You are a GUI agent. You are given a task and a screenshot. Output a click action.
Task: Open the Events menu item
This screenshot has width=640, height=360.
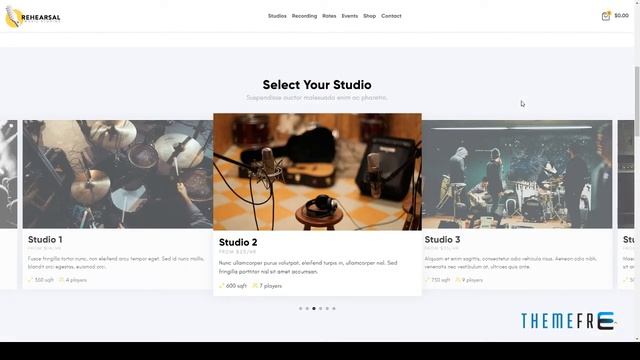(x=349, y=16)
